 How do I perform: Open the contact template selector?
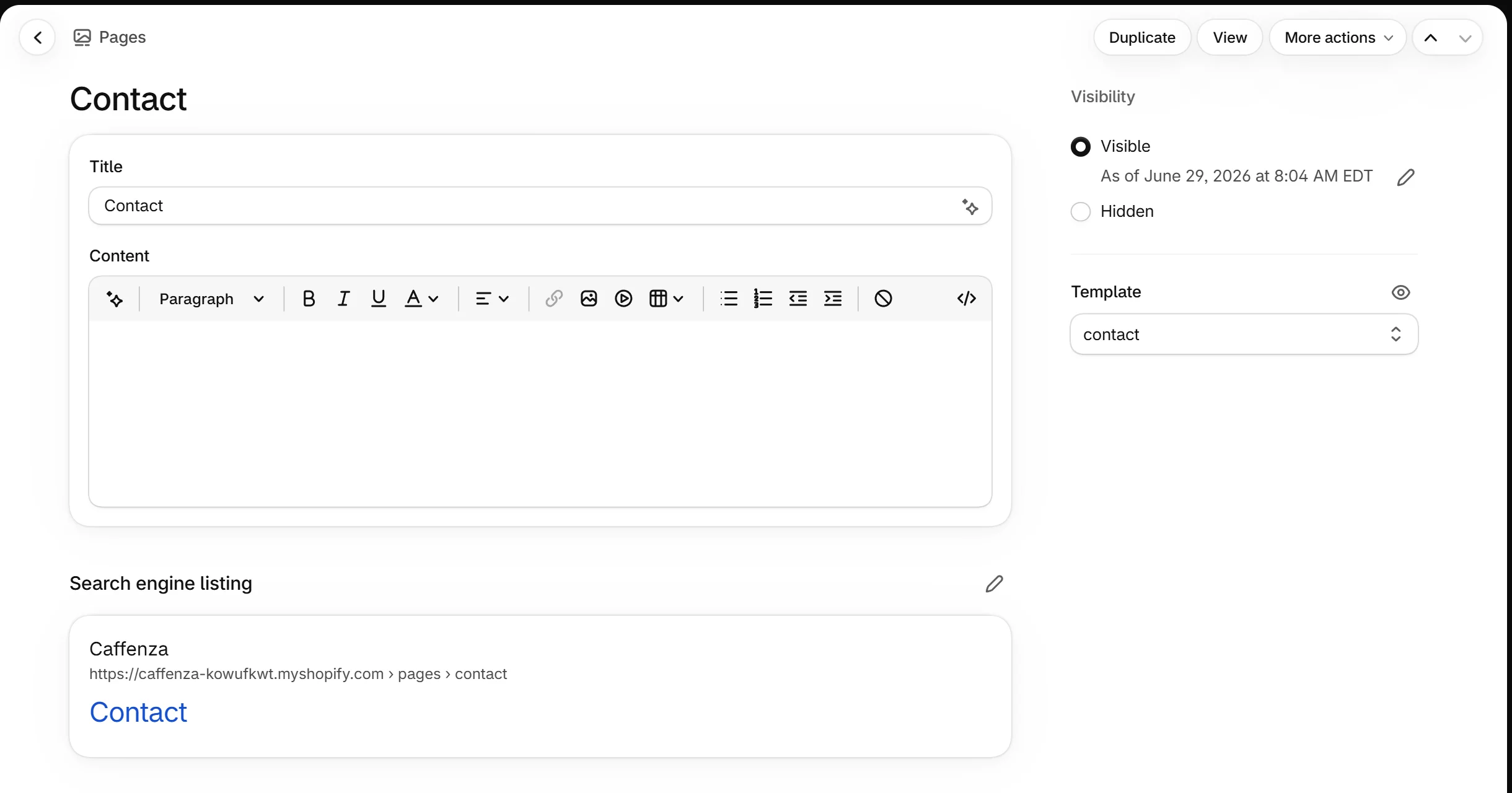pos(1244,335)
